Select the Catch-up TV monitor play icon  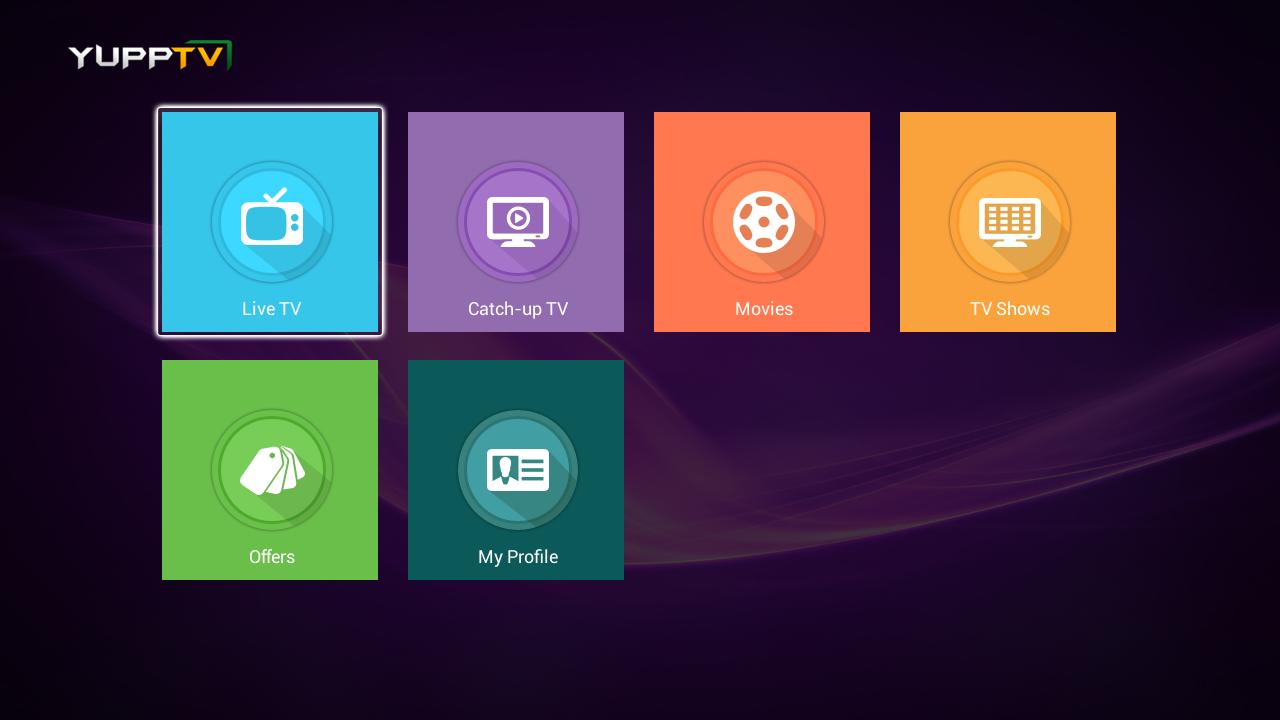[x=518, y=221]
